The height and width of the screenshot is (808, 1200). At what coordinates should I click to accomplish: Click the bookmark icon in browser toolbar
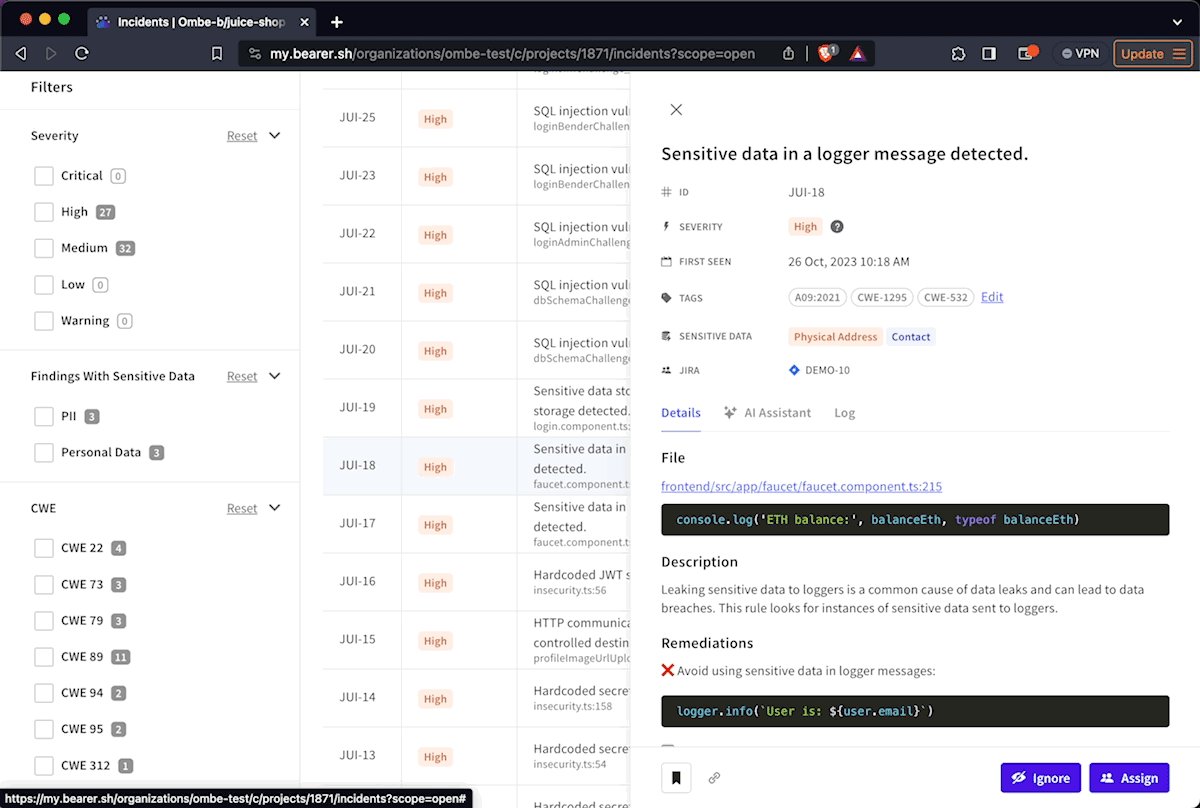[217, 54]
